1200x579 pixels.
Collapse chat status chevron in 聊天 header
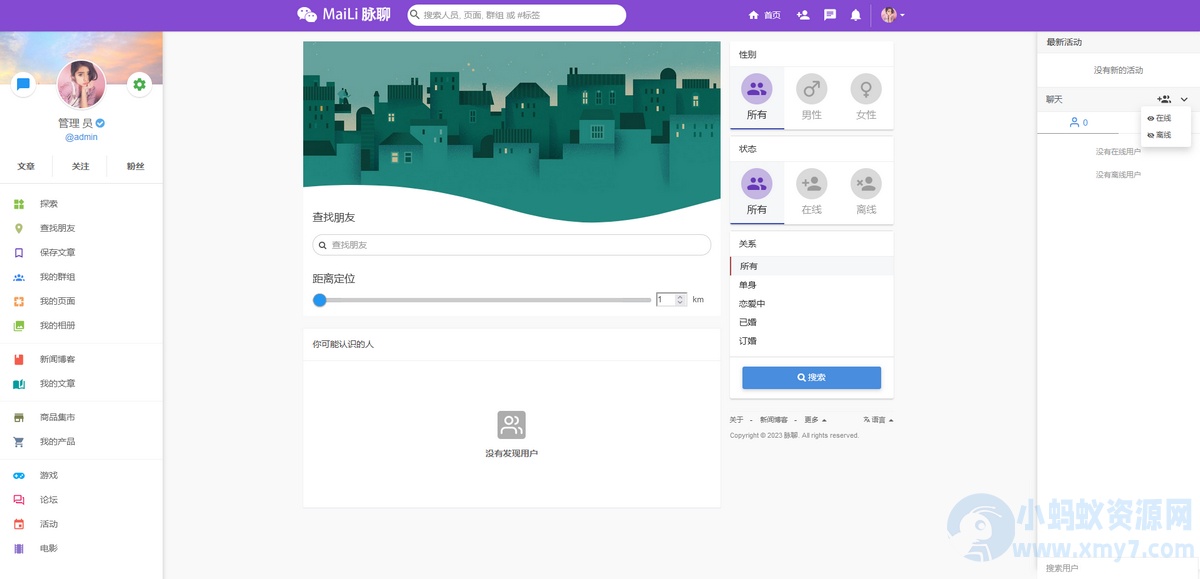click(x=1184, y=99)
